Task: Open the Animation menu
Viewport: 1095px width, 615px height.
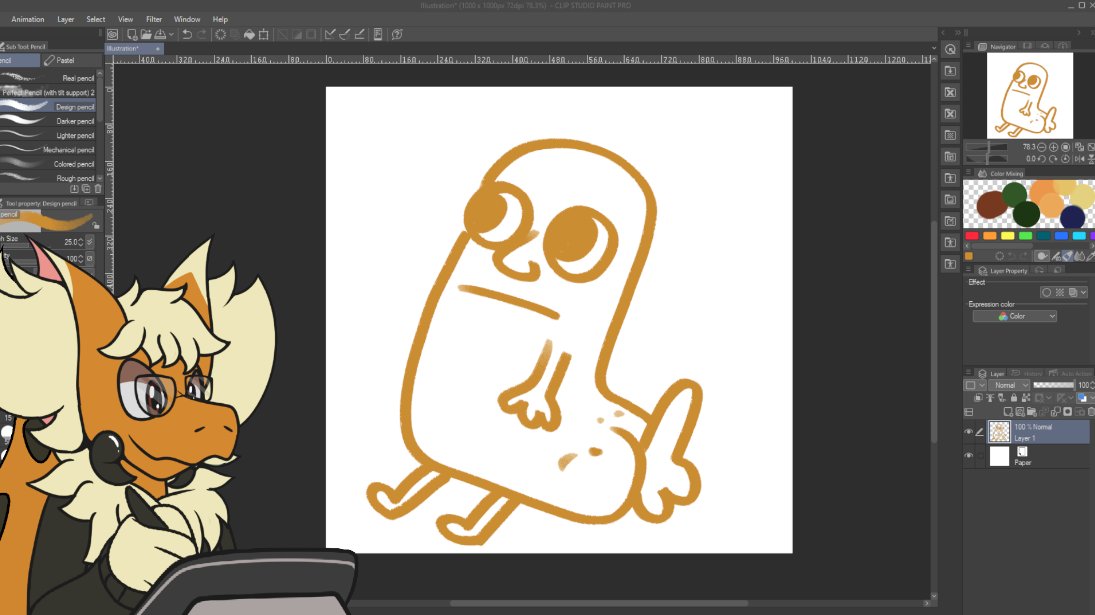Action: tap(27, 20)
